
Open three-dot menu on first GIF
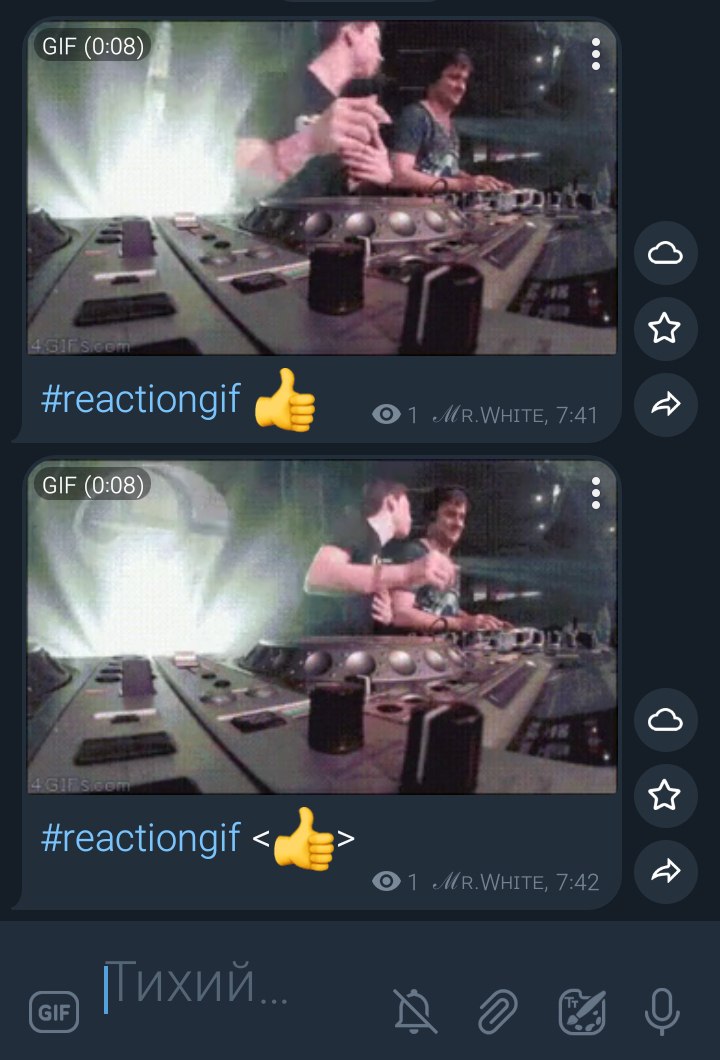point(596,54)
